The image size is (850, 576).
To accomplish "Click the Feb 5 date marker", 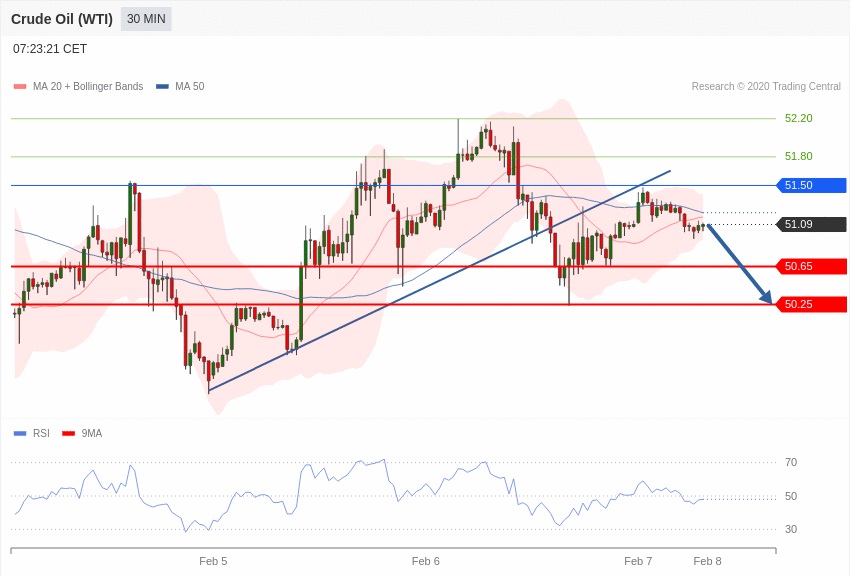I will click(x=213, y=561).
